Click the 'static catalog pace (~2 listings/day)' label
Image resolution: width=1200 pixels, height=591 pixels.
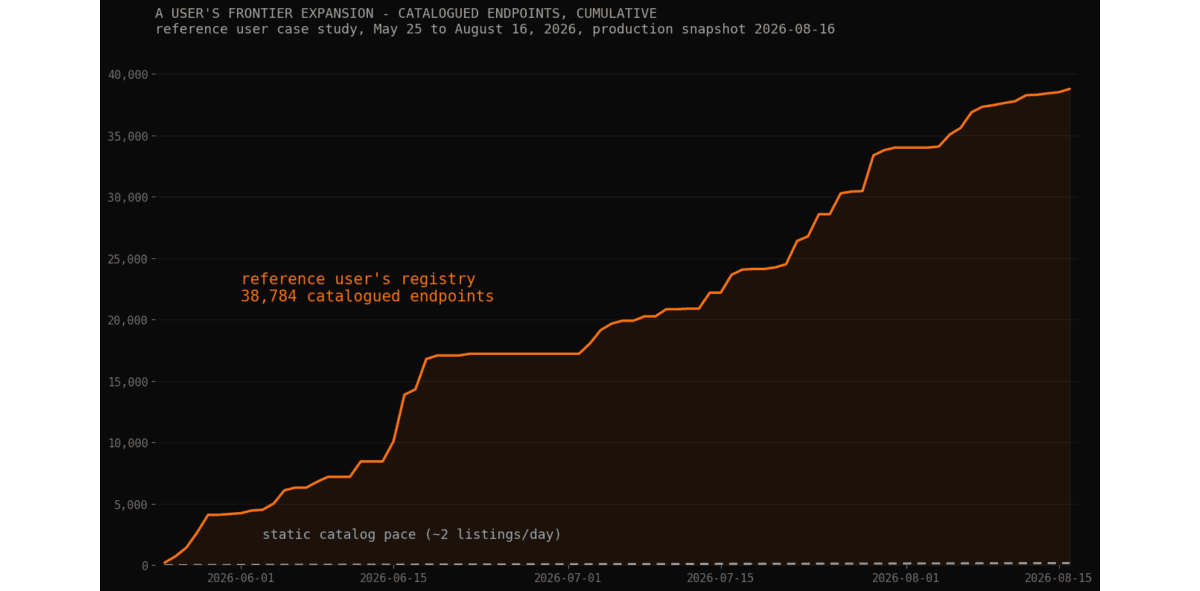(412, 535)
